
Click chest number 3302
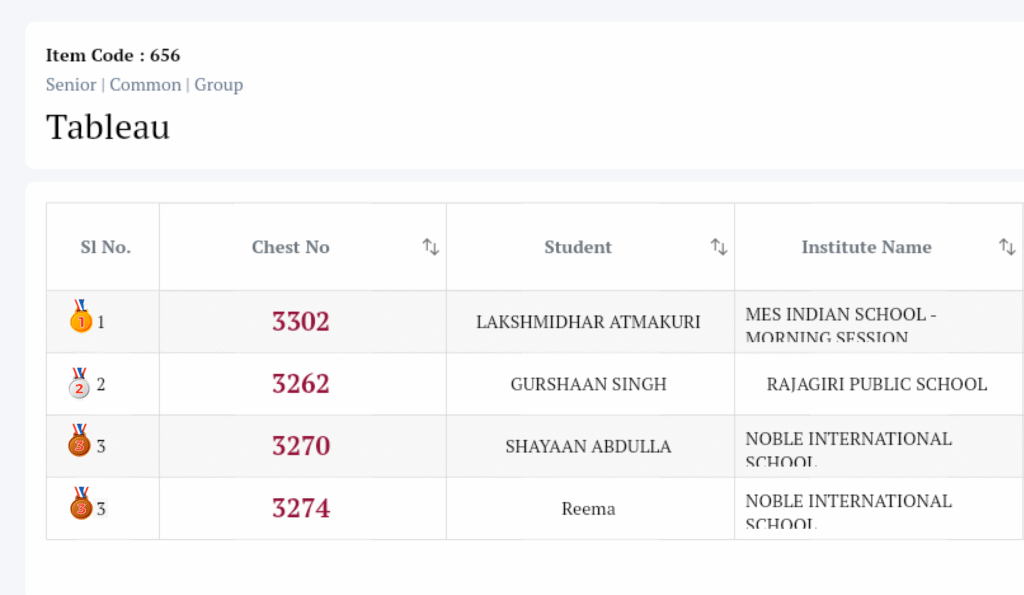tap(300, 322)
